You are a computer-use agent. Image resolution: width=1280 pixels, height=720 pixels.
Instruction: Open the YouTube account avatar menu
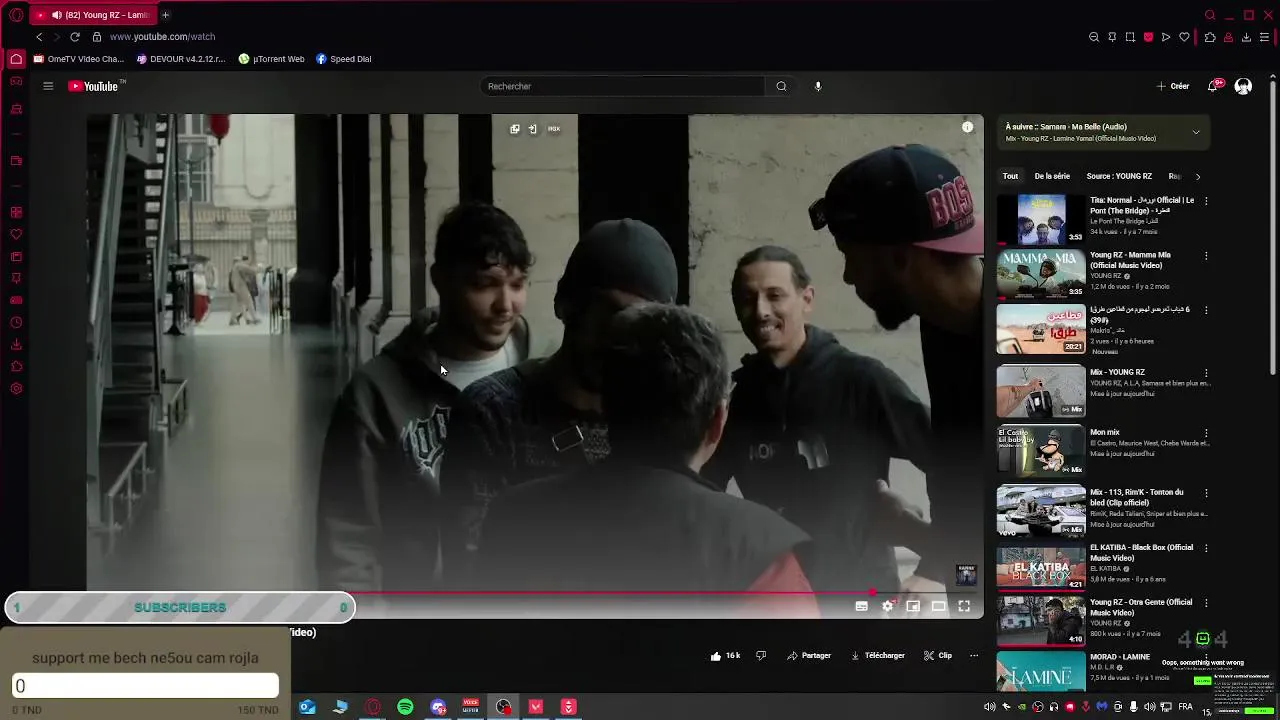1243,86
